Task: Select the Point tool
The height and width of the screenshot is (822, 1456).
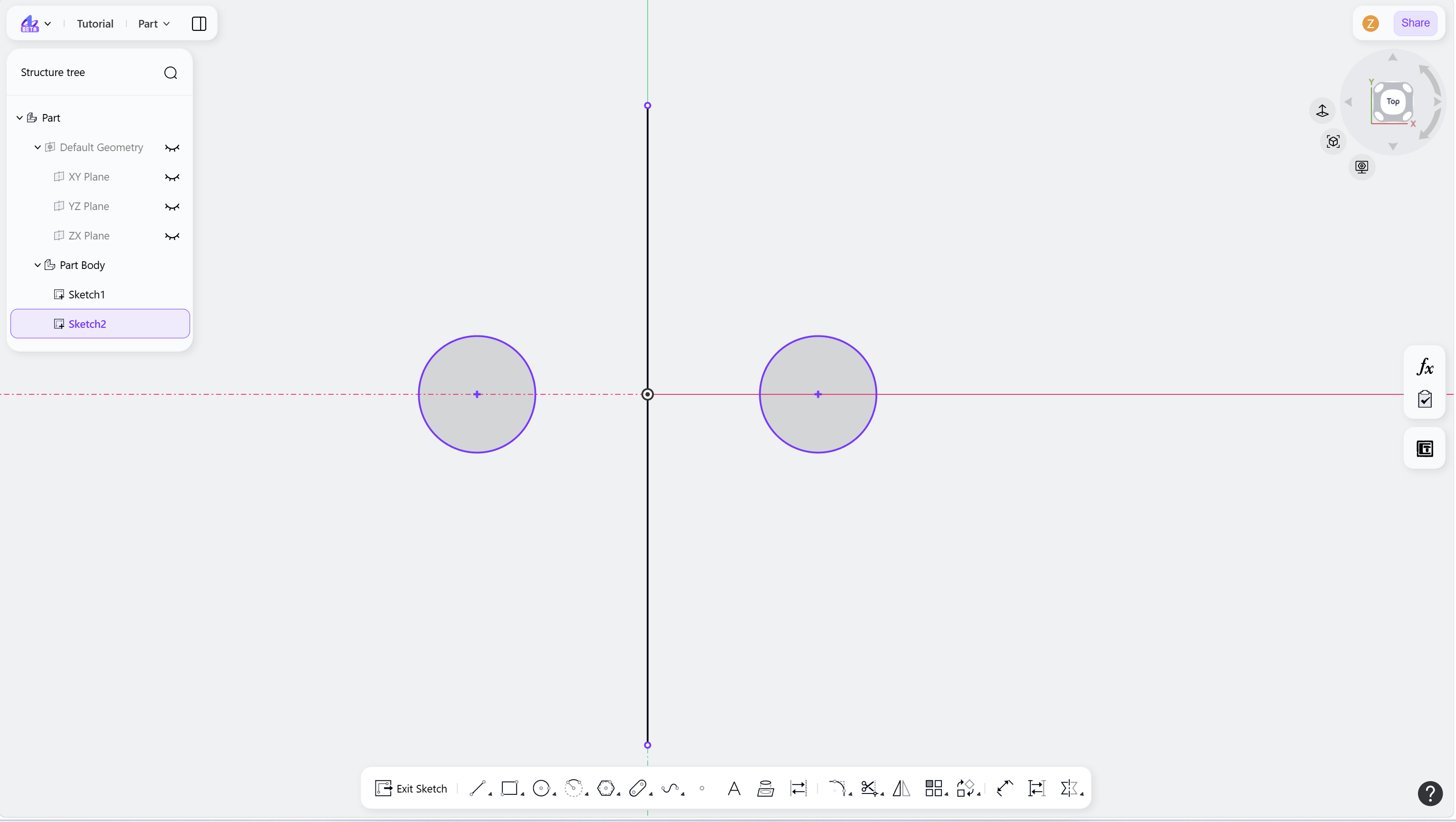Action: (x=702, y=788)
